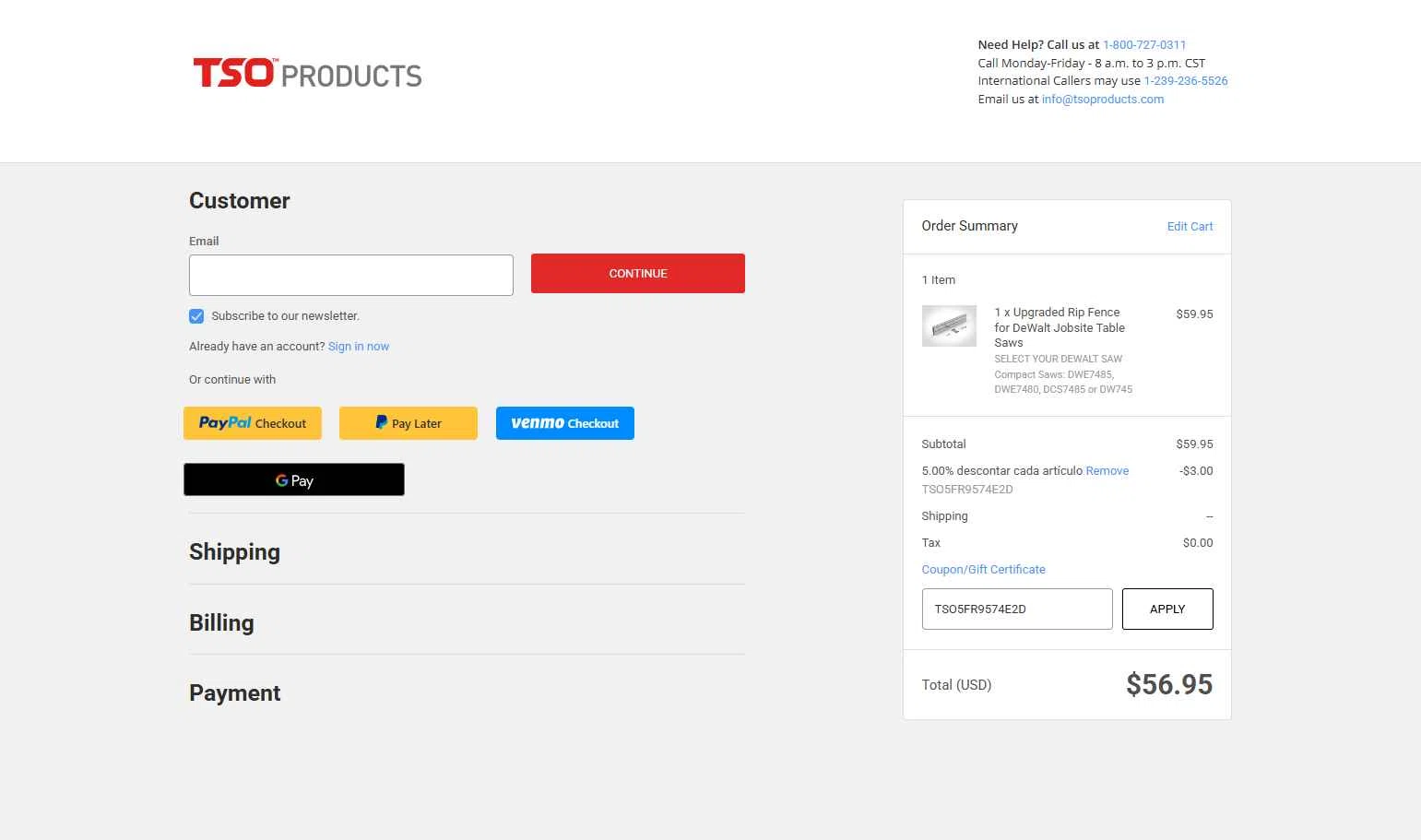The height and width of the screenshot is (840, 1421).
Task: Click the Upgraded Rip Fence product name
Action: (1060, 327)
